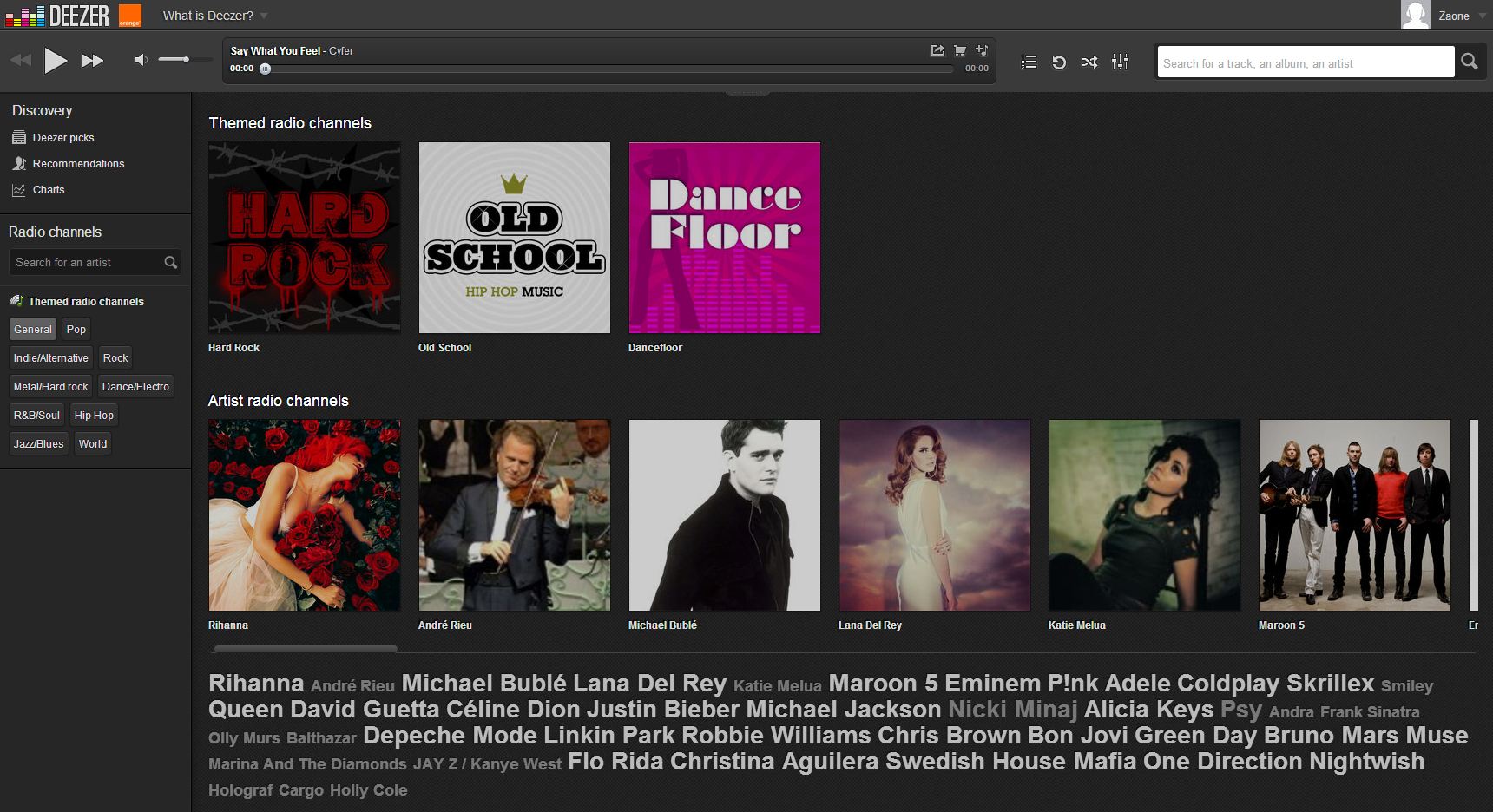Click Skrillex in the artist cloud
The height and width of the screenshot is (812, 1493).
click(1330, 684)
